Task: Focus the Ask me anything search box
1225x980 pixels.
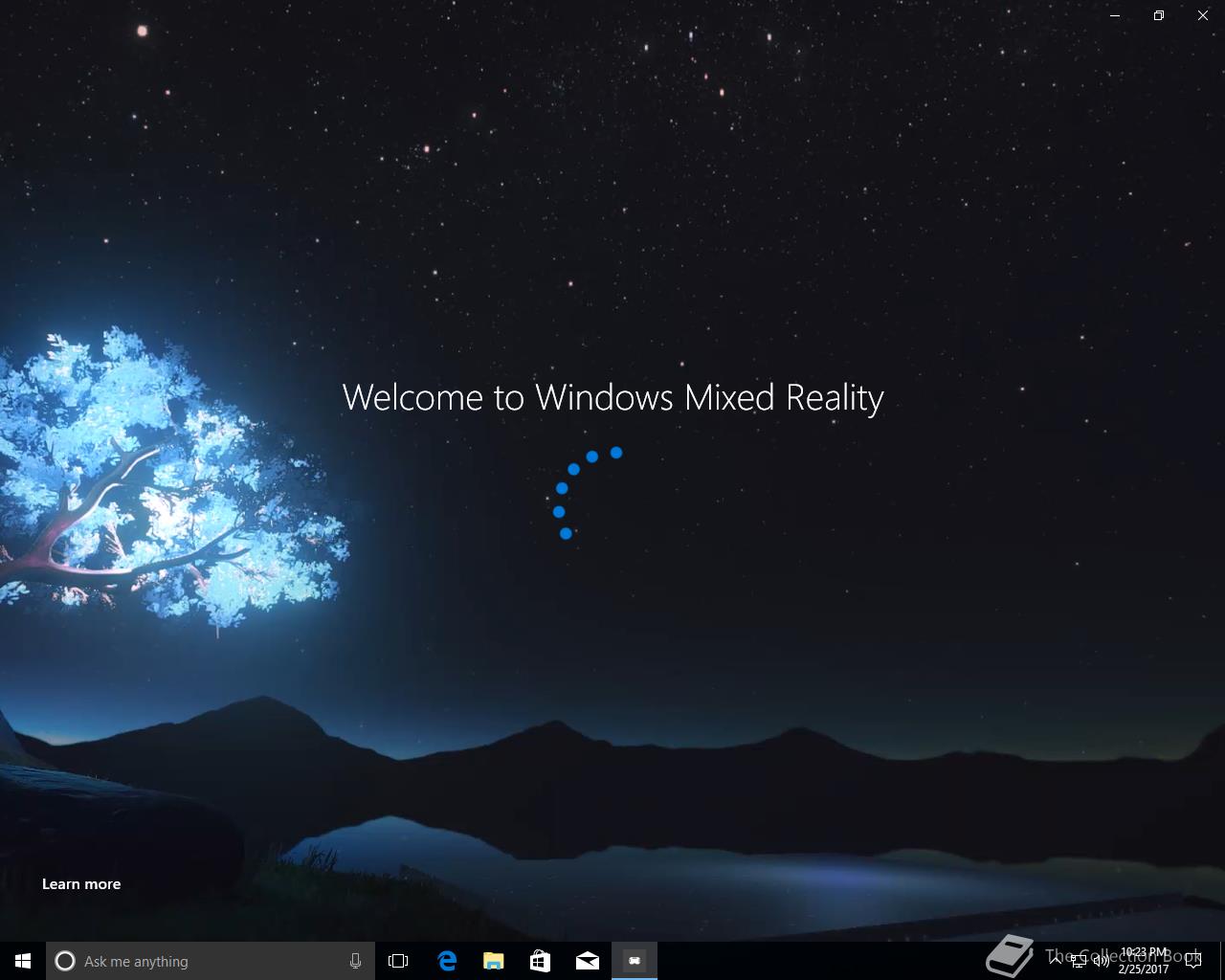Action: point(209,961)
